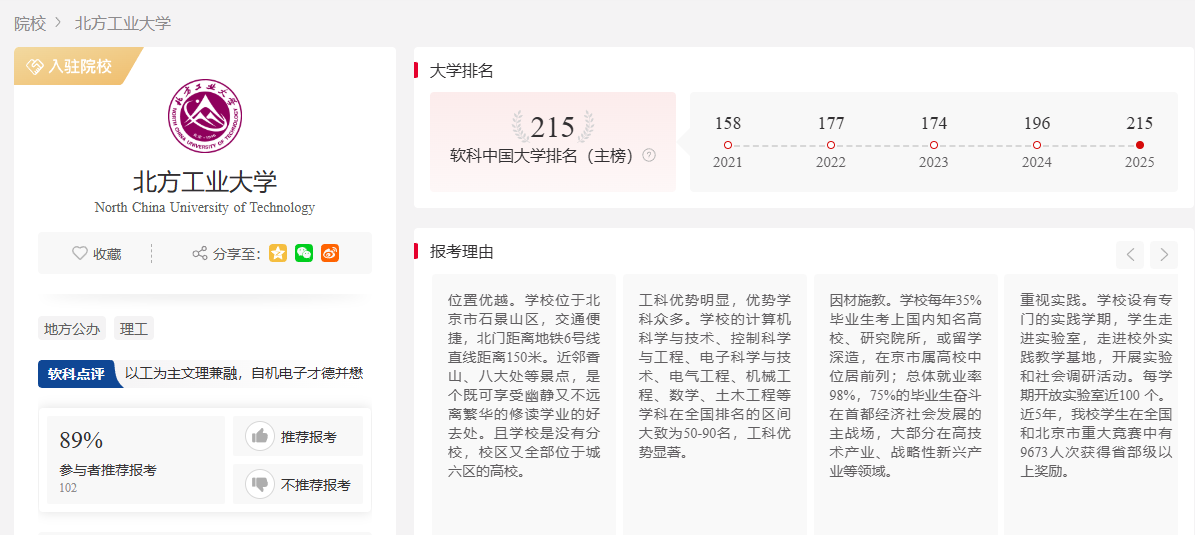
Task: Click the 102 participant count
Action: (68, 488)
